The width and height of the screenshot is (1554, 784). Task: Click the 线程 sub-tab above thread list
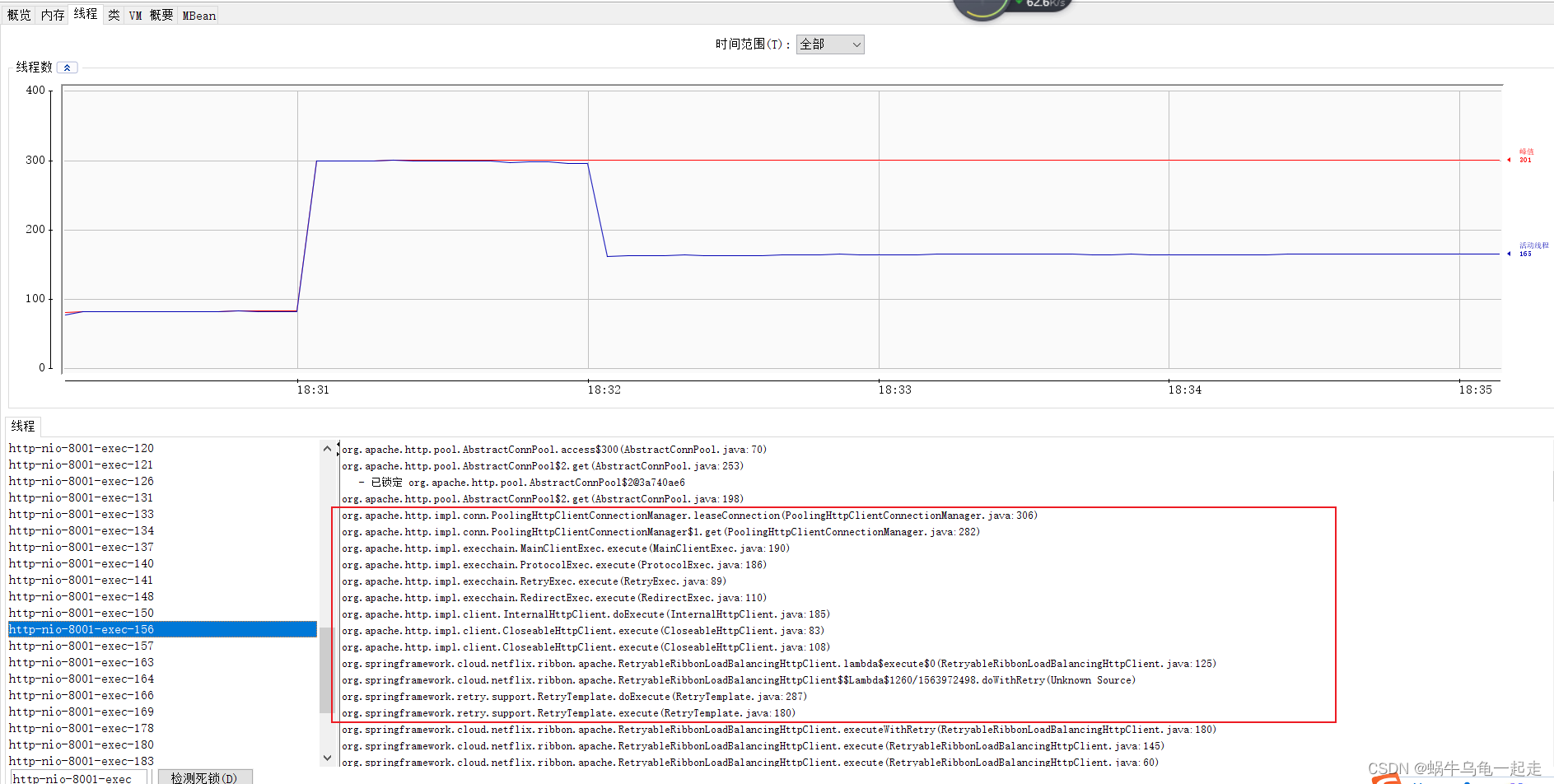(x=23, y=426)
